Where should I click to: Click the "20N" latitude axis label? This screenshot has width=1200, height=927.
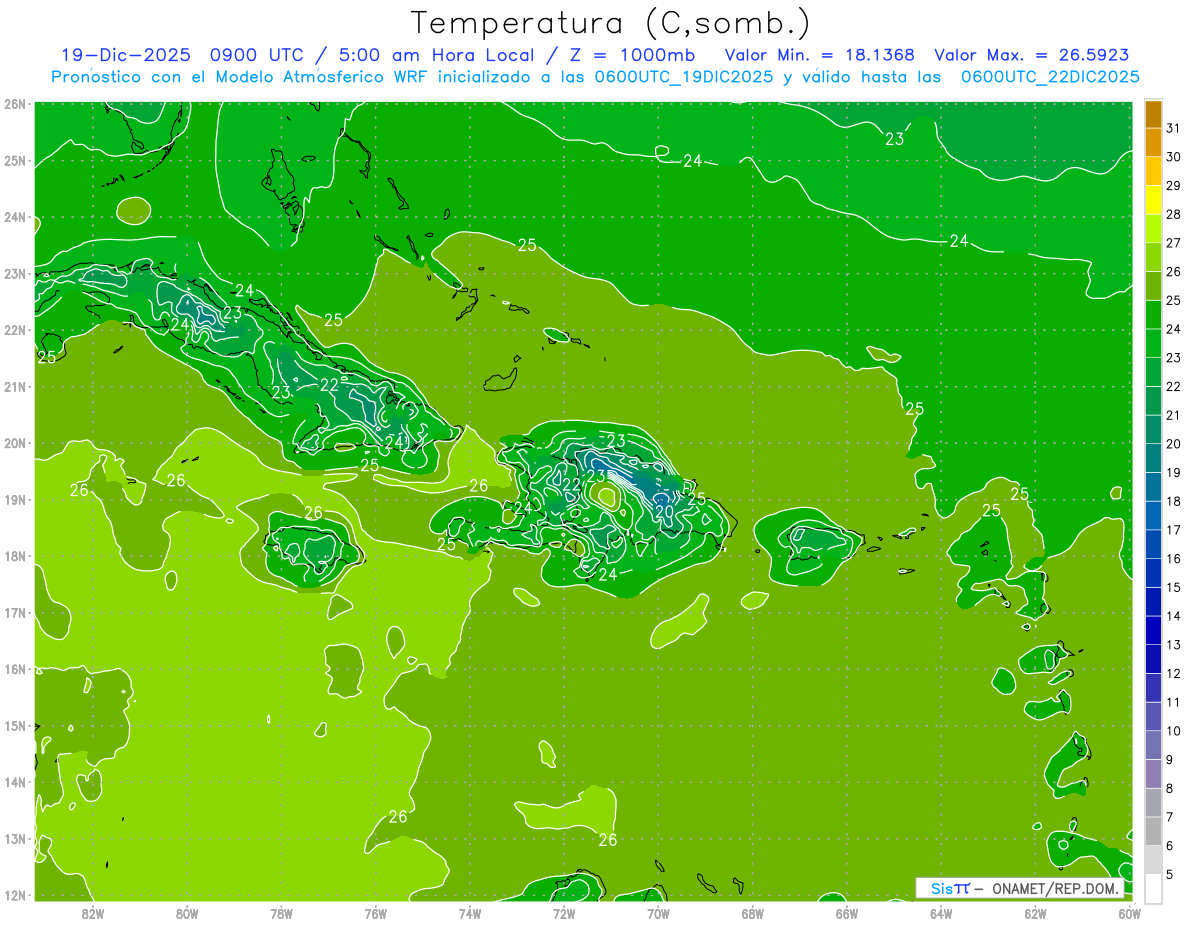click(15, 443)
